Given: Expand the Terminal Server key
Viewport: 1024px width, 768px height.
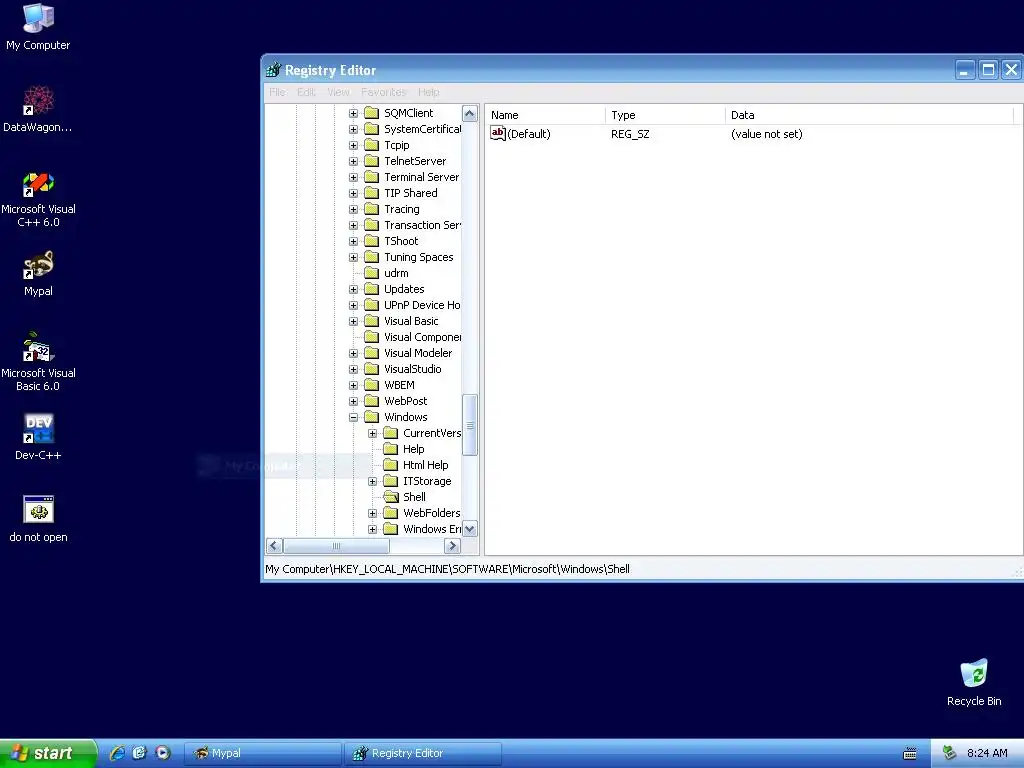Looking at the screenshot, I should (x=353, y=177).
